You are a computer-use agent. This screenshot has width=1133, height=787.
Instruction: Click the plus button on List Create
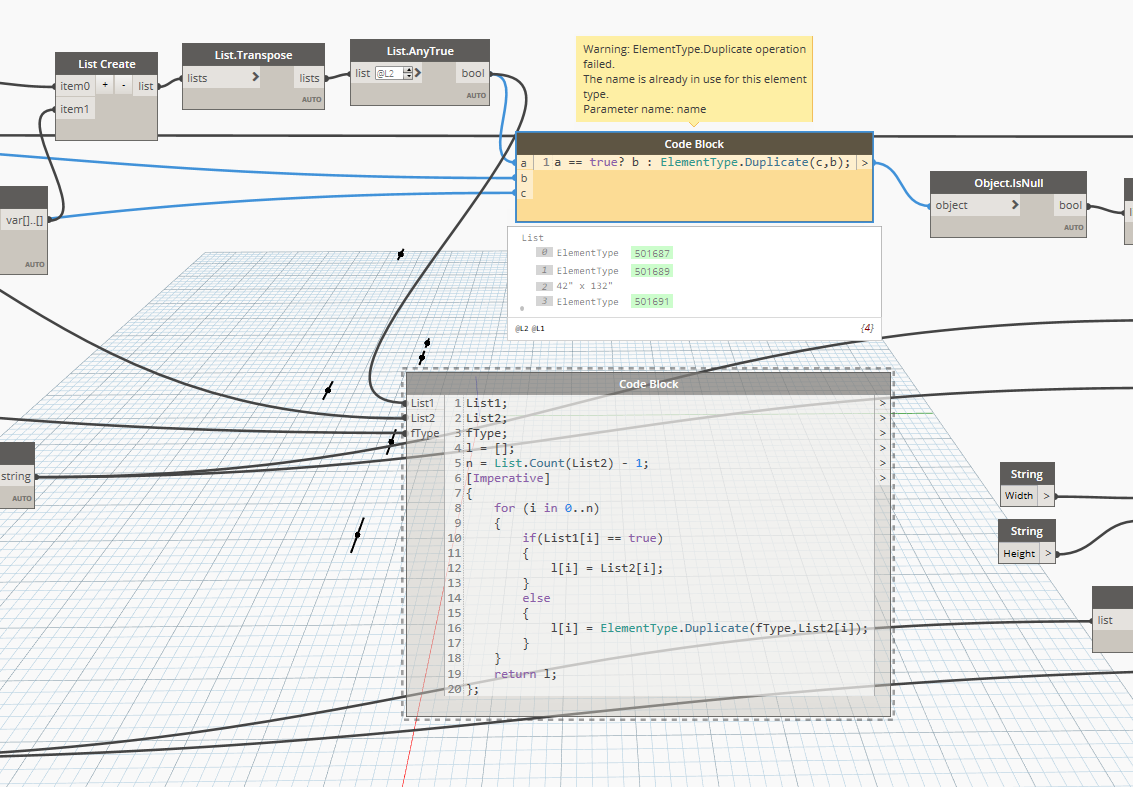click(105, 86)
